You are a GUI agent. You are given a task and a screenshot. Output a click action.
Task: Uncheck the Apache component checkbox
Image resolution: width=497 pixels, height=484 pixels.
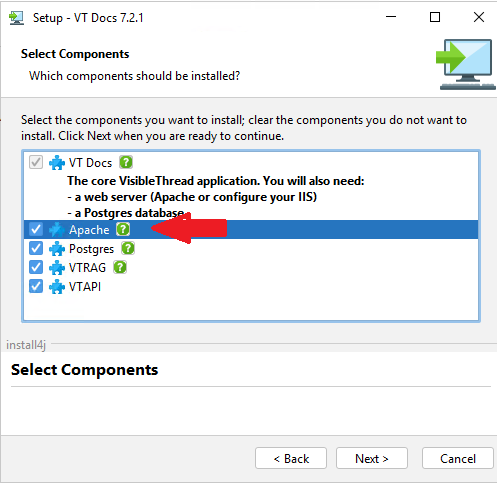pyautogui.click(x=36, y=229)
